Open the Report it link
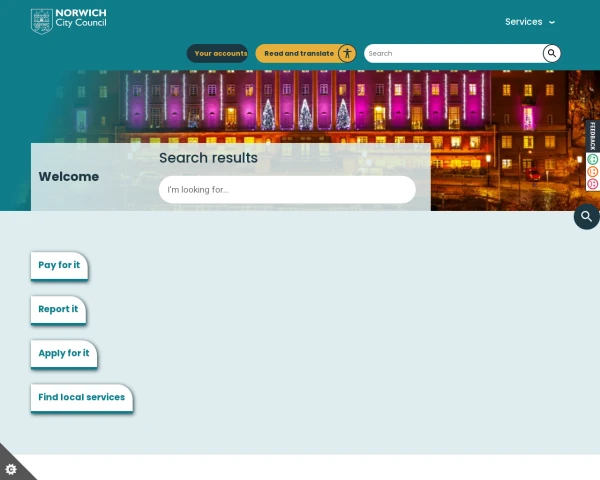Screen dimensions: 600x480 tap(58, 309)
